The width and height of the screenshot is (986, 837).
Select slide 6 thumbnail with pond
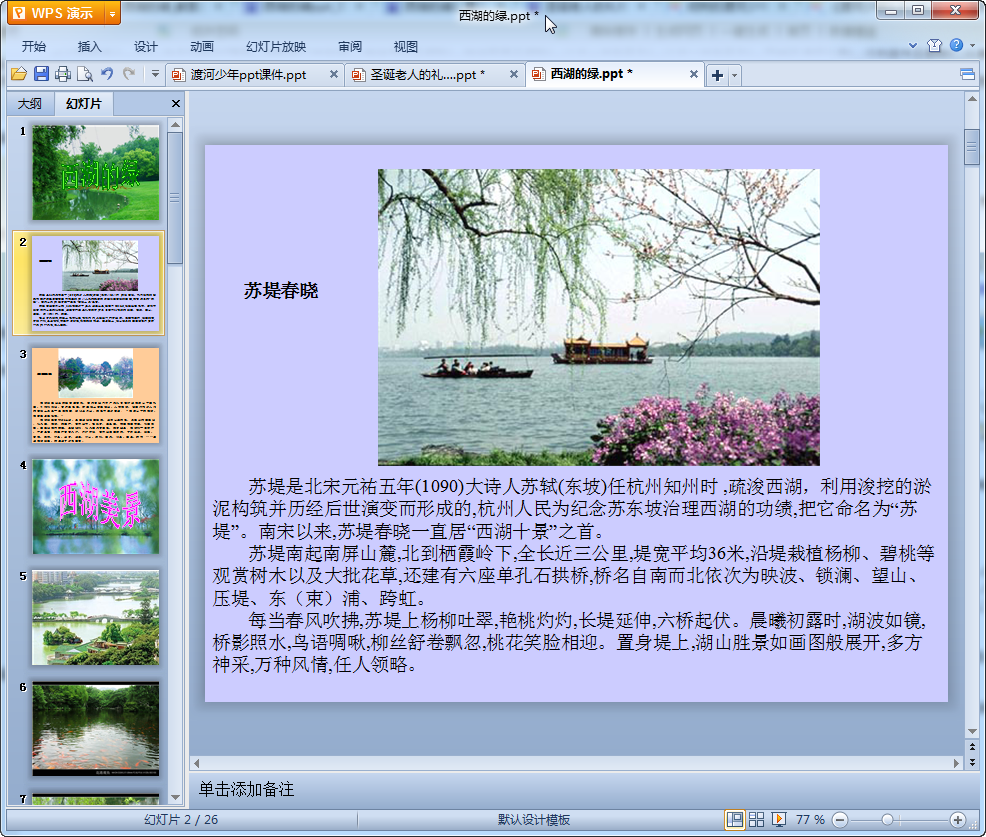(96, 729)
